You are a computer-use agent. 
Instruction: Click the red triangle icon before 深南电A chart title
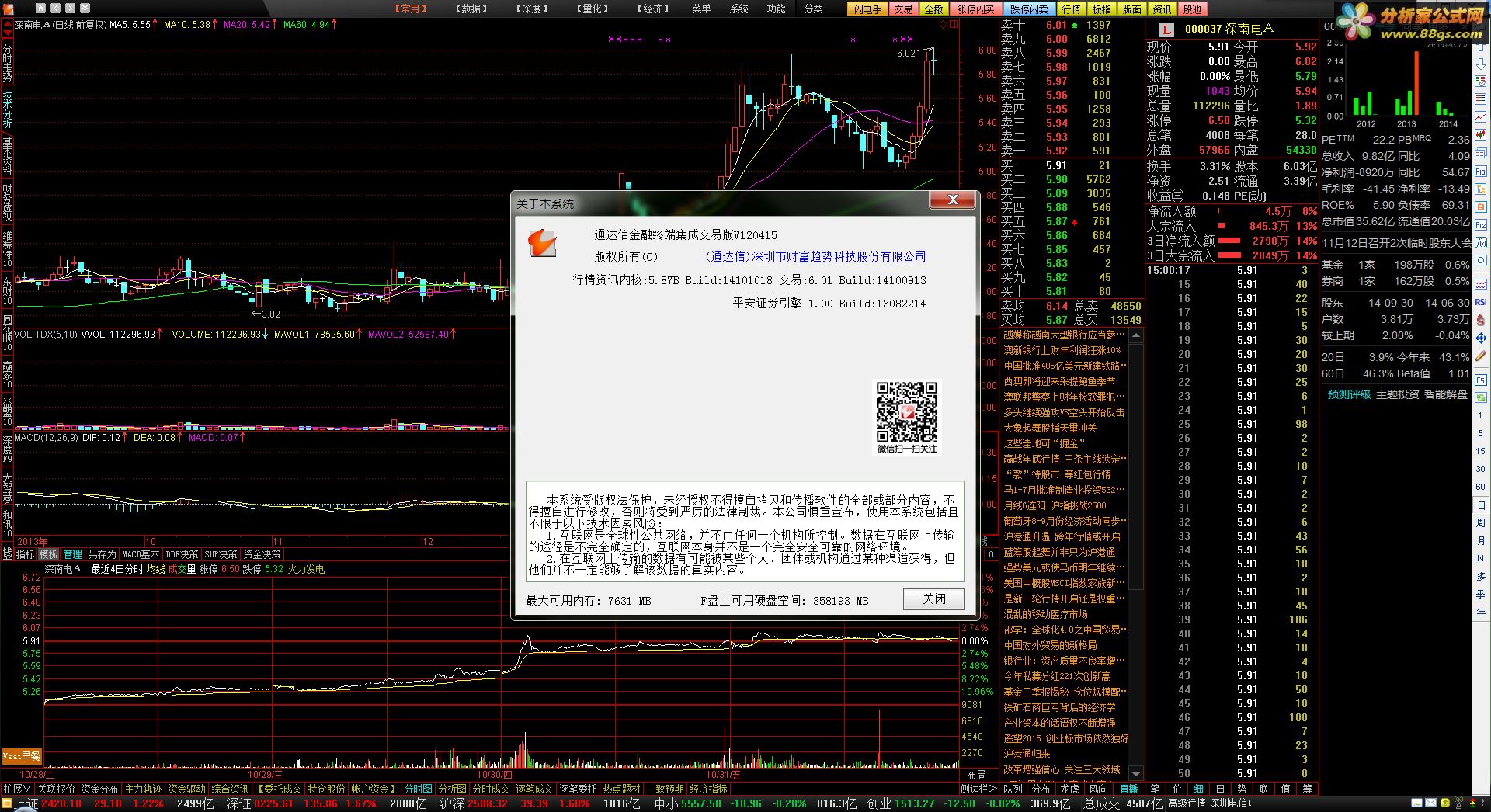(x=7, y=25)
